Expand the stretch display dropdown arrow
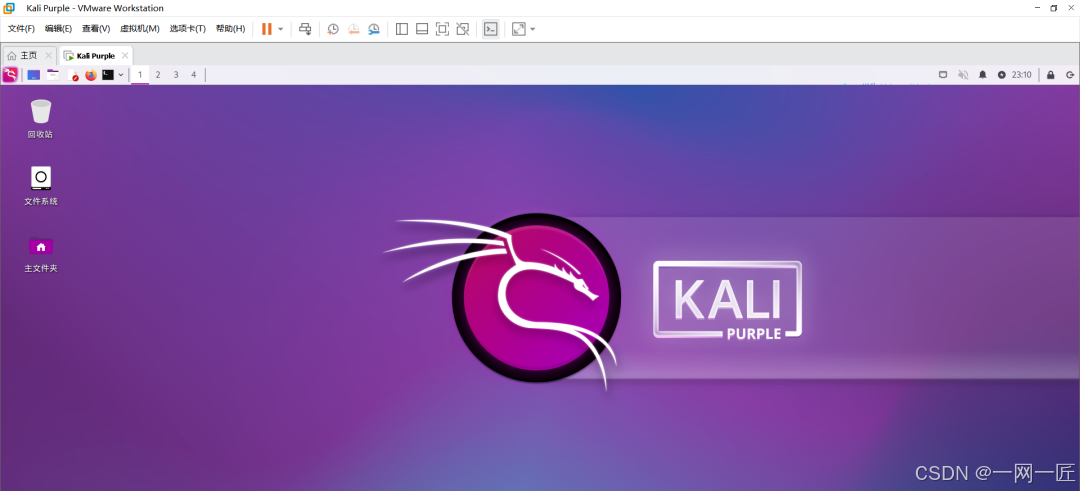 pos(532,29)
